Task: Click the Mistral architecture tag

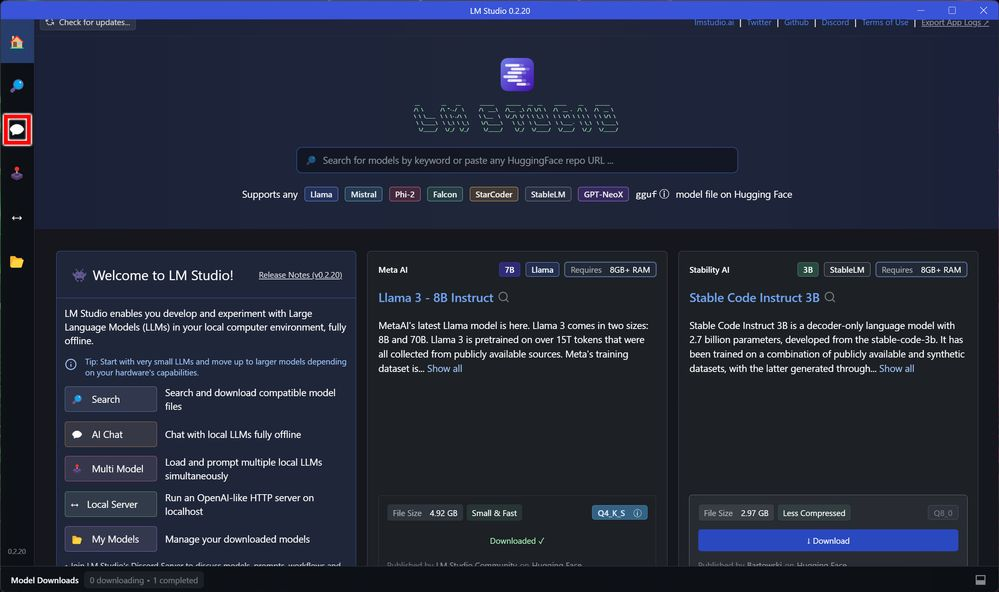Action: pyautogui.click(x=363, y=194)
